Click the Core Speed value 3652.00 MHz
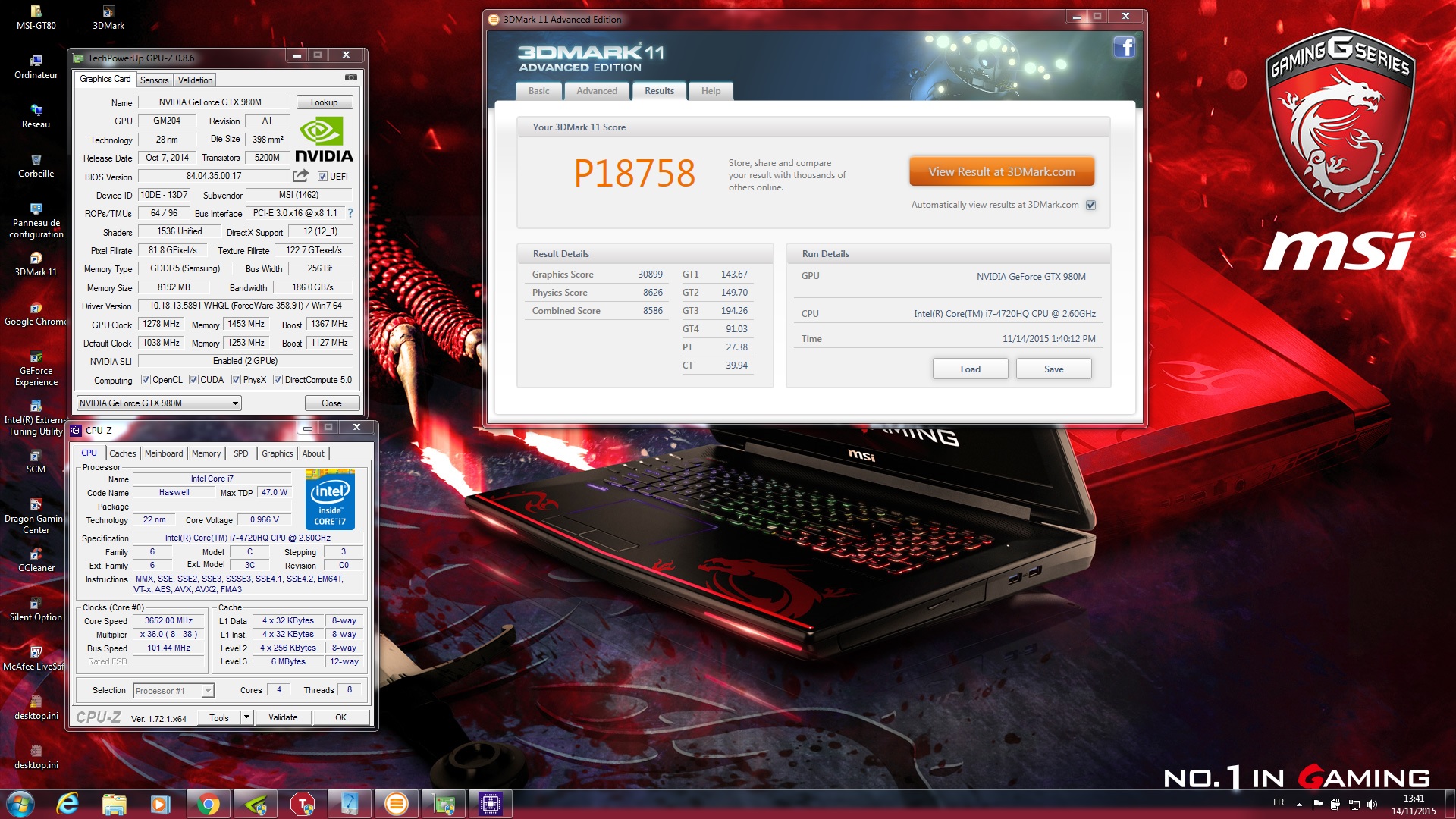1456x819 pixels. 169,620
